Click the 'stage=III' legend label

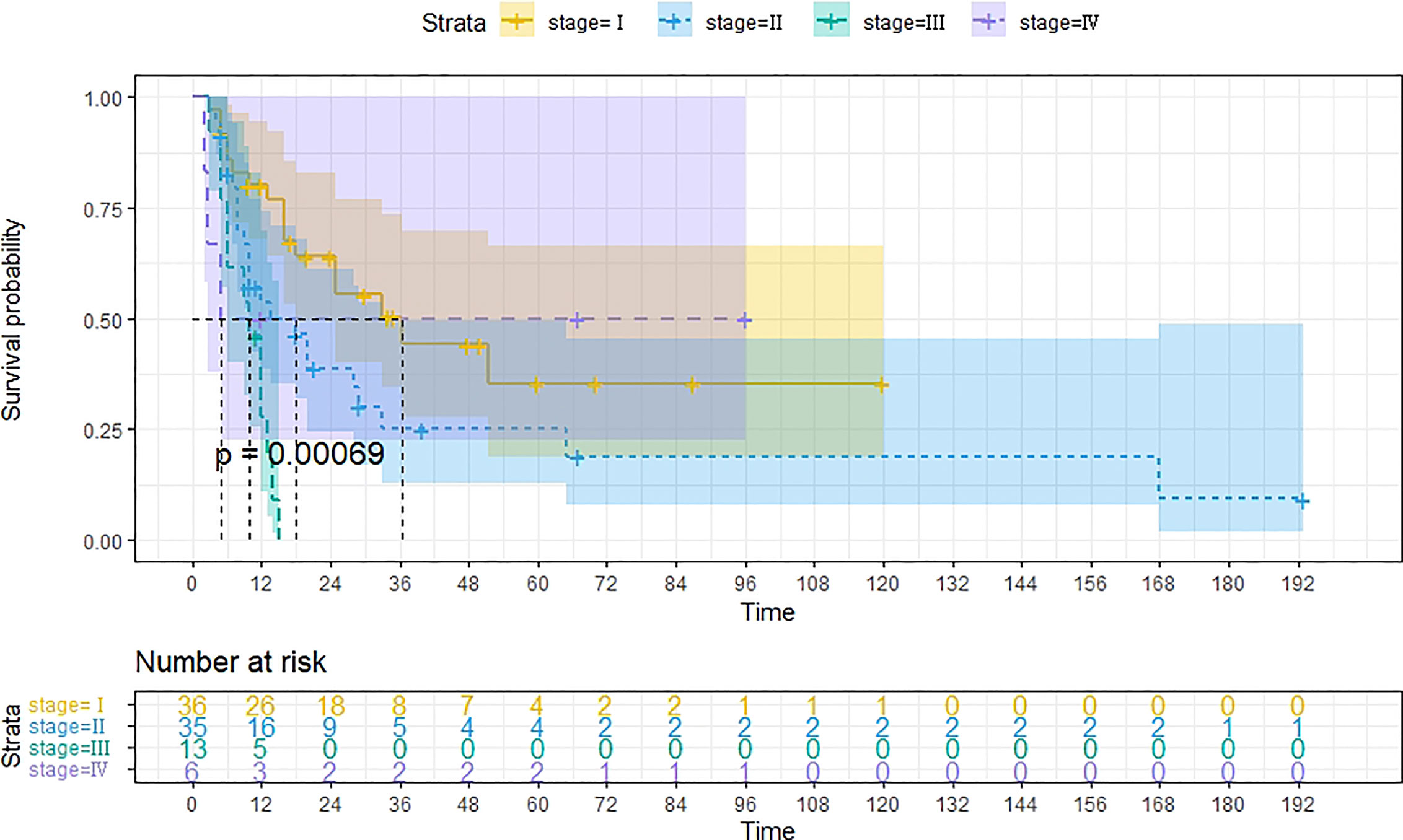point(904,24)
